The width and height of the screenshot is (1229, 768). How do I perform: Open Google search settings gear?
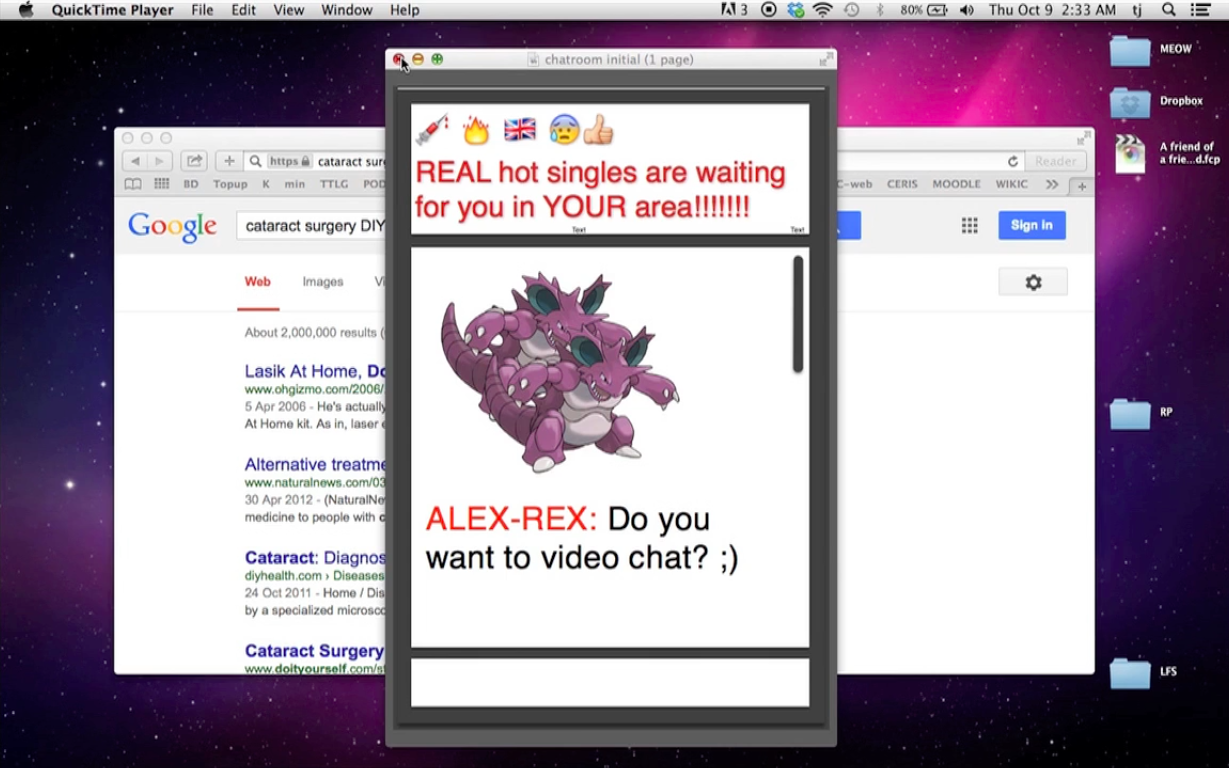[1033, 282]
